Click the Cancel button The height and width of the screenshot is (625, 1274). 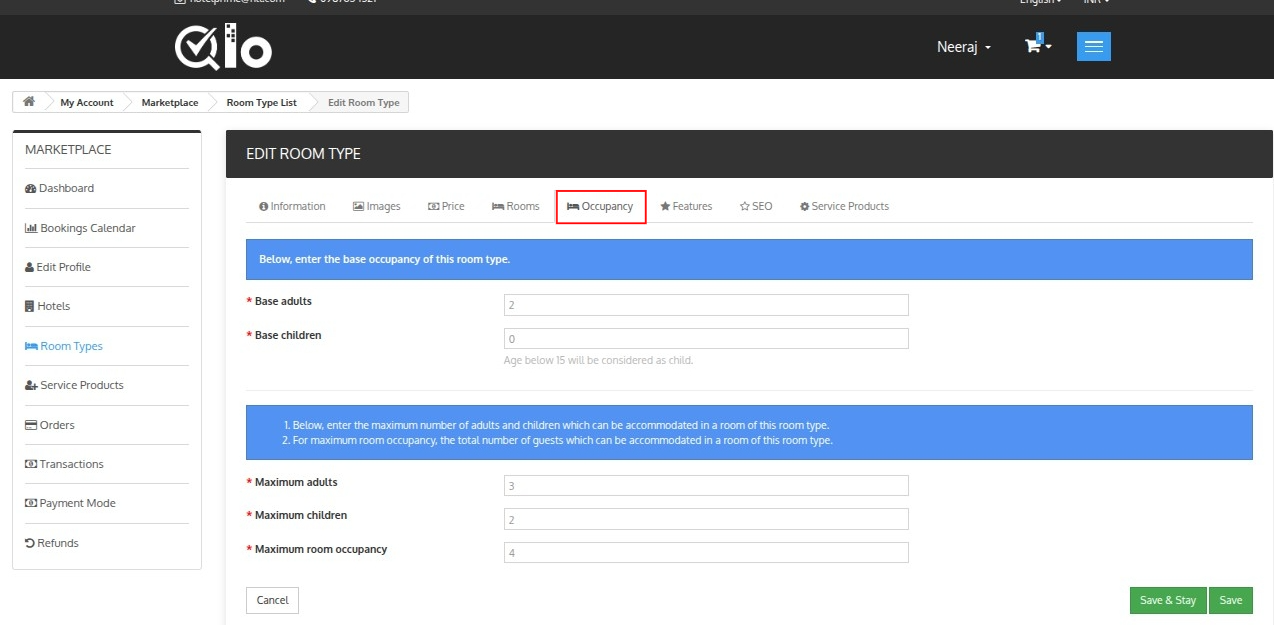click(x=272, y=600)
